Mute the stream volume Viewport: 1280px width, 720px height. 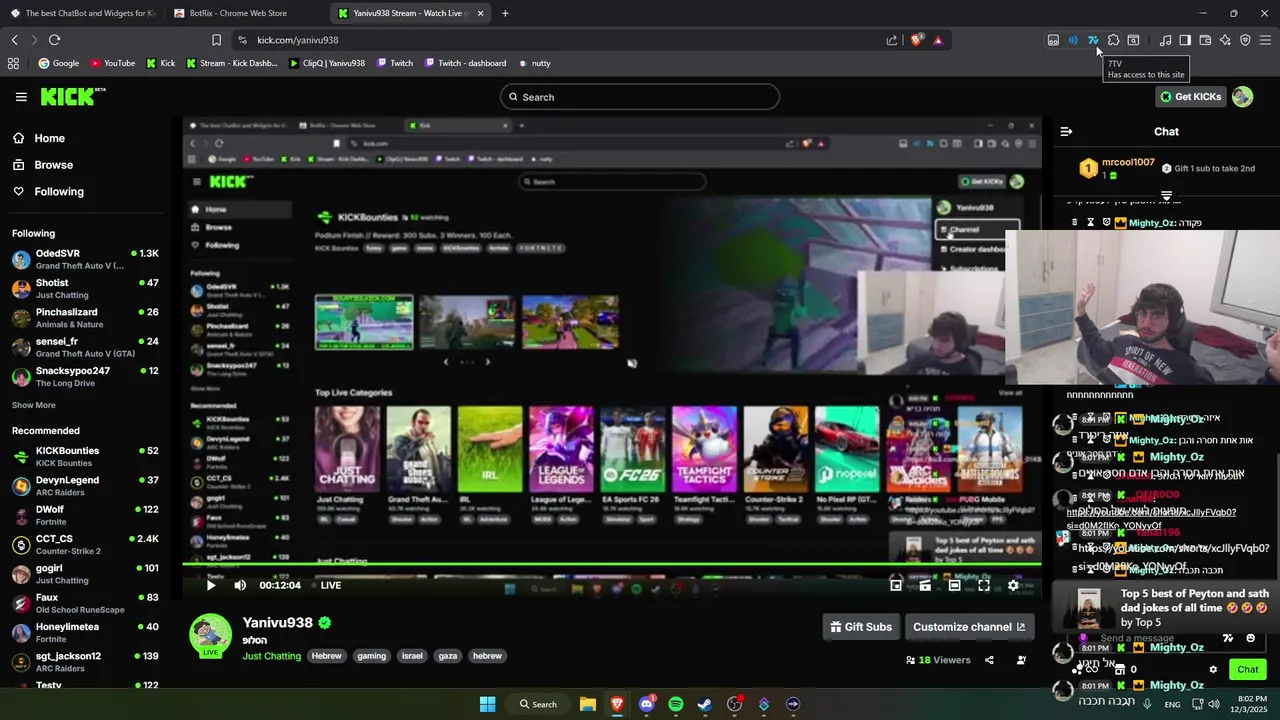[240, 585]
